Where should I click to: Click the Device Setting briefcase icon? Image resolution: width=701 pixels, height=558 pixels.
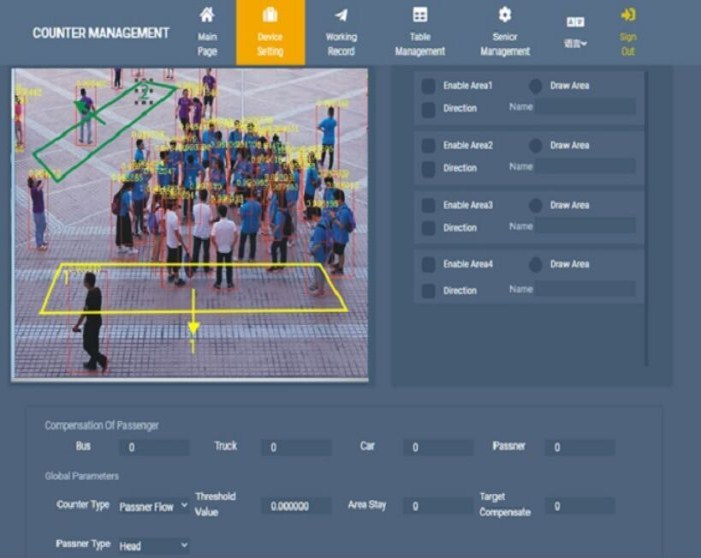point(270,15)
